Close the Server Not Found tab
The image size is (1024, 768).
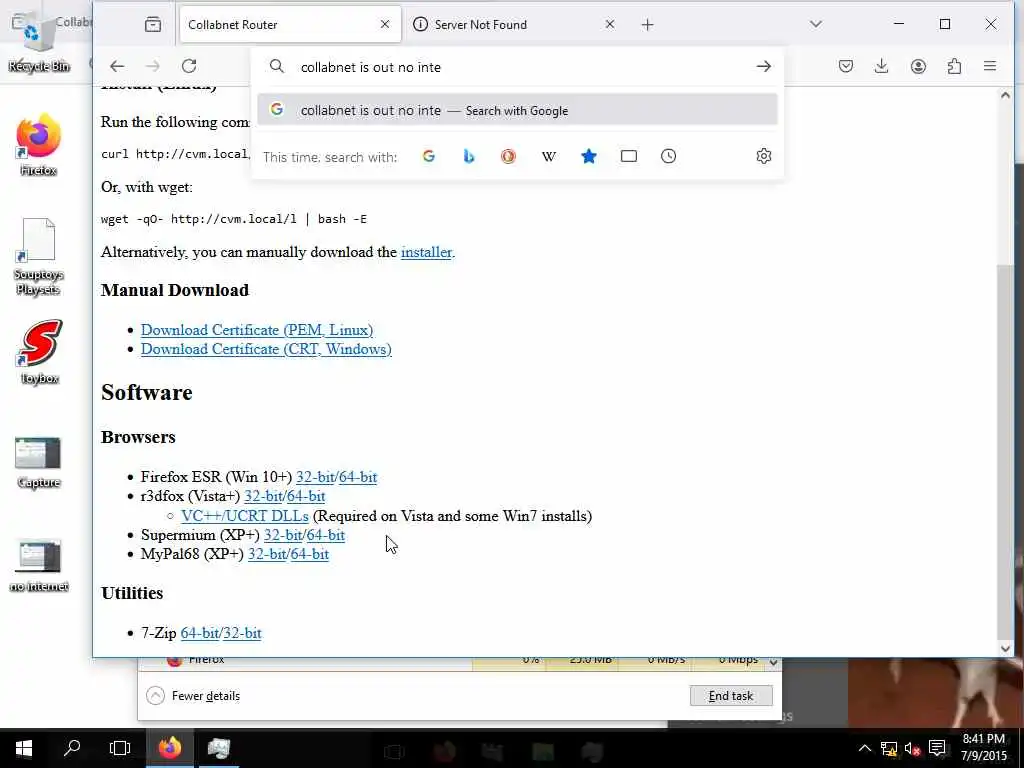click(x=609, y=24)
